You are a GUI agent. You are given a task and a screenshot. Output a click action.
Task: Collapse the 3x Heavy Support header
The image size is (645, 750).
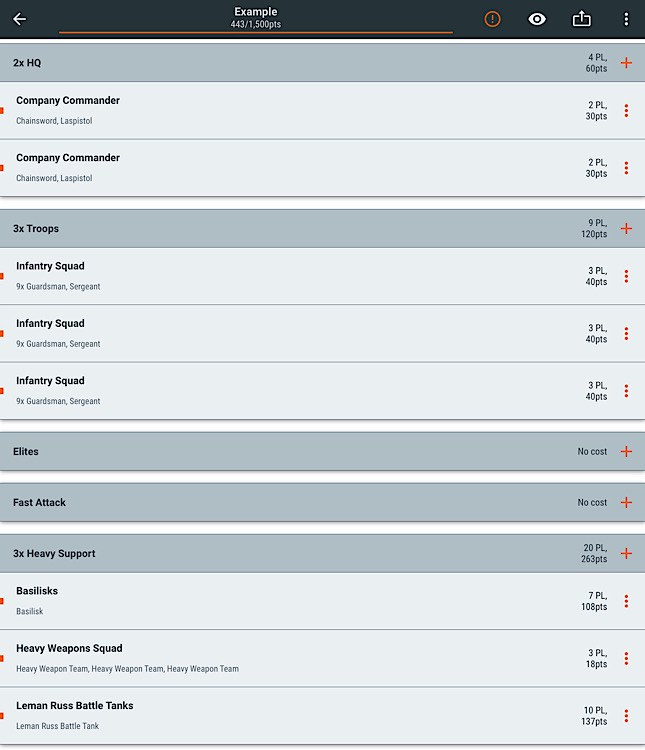pos(322,553)
